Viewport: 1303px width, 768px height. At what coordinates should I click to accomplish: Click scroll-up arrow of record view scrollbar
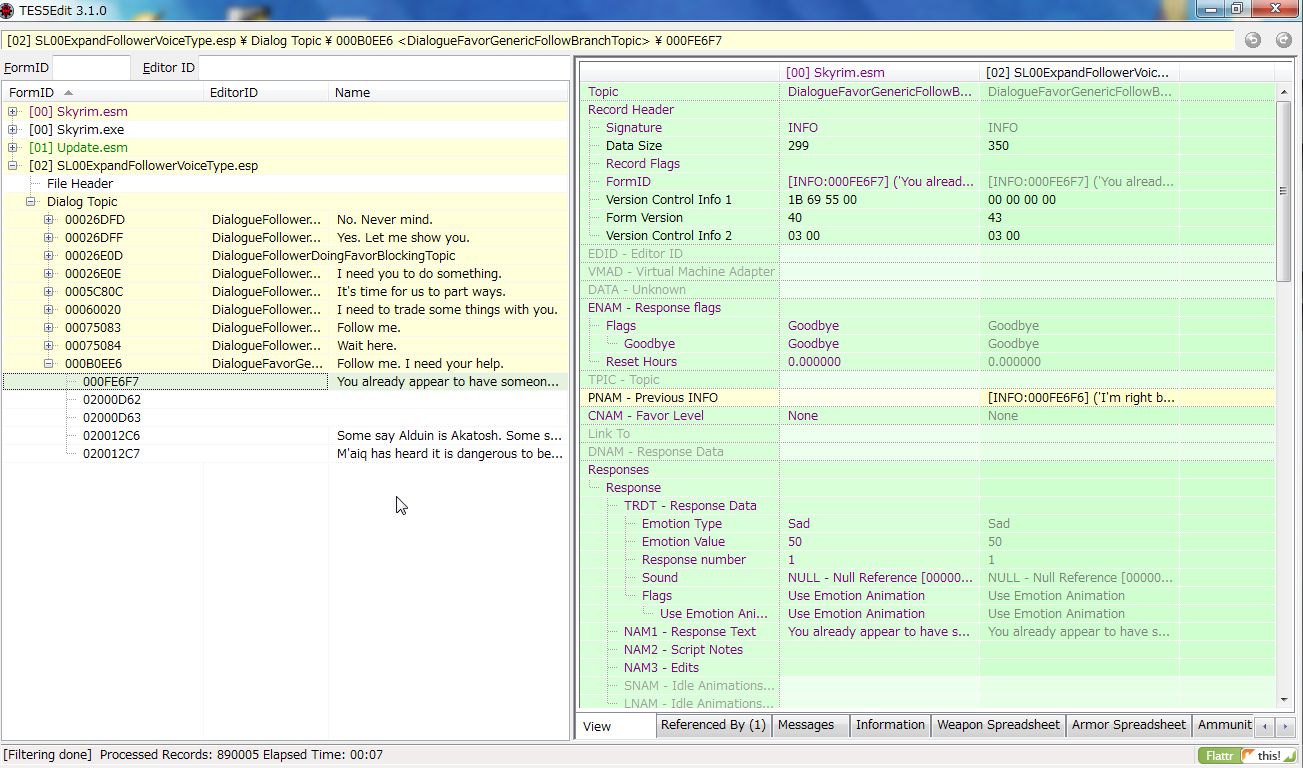pyautogui.click(x=1284, y=92)
